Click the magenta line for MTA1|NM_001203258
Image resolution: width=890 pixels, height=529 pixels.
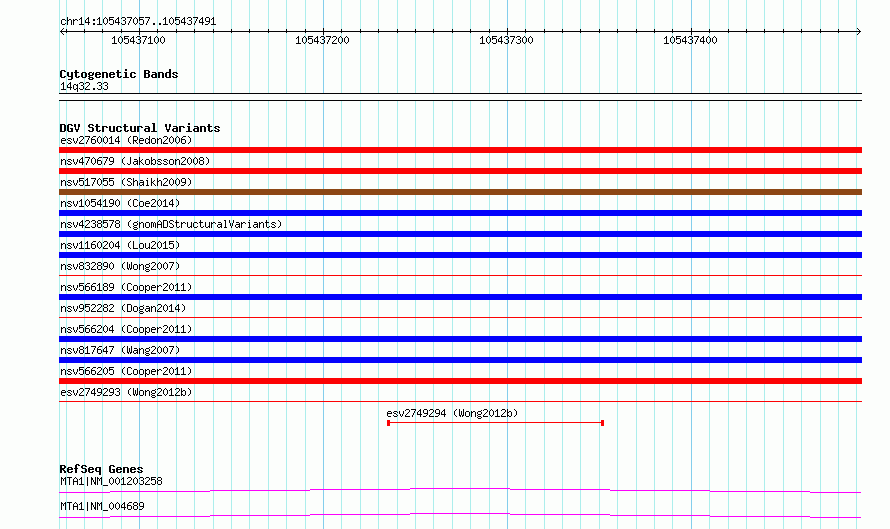pos(460,490)
